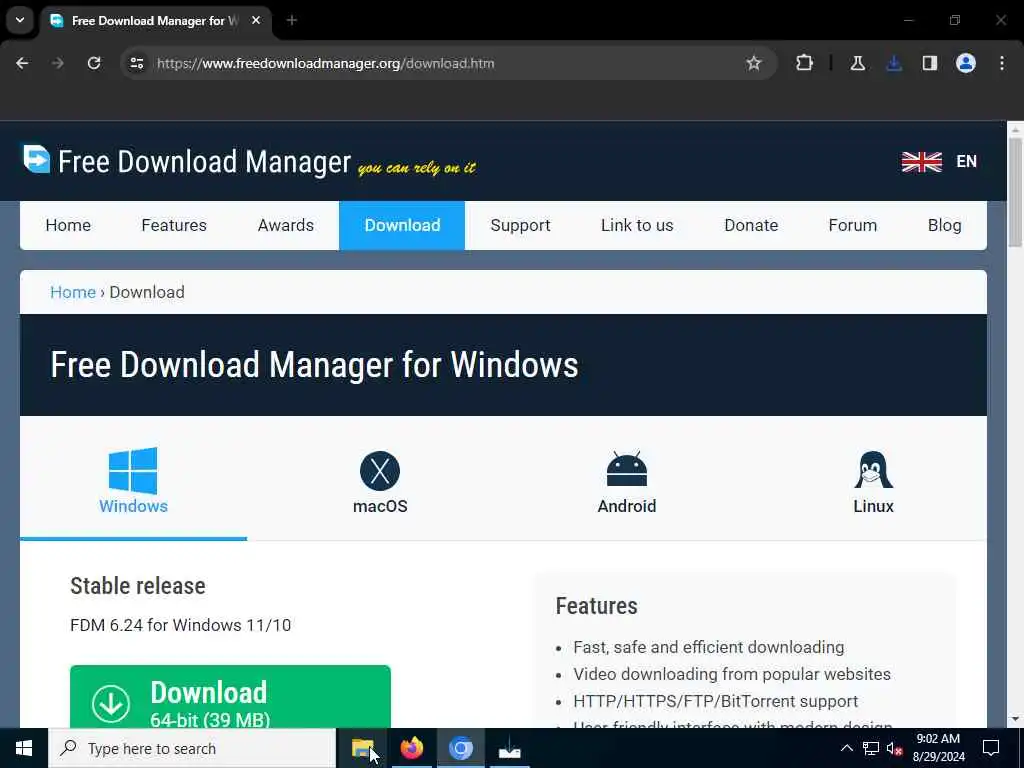Open the Forum menu item

tap(852, 225)
